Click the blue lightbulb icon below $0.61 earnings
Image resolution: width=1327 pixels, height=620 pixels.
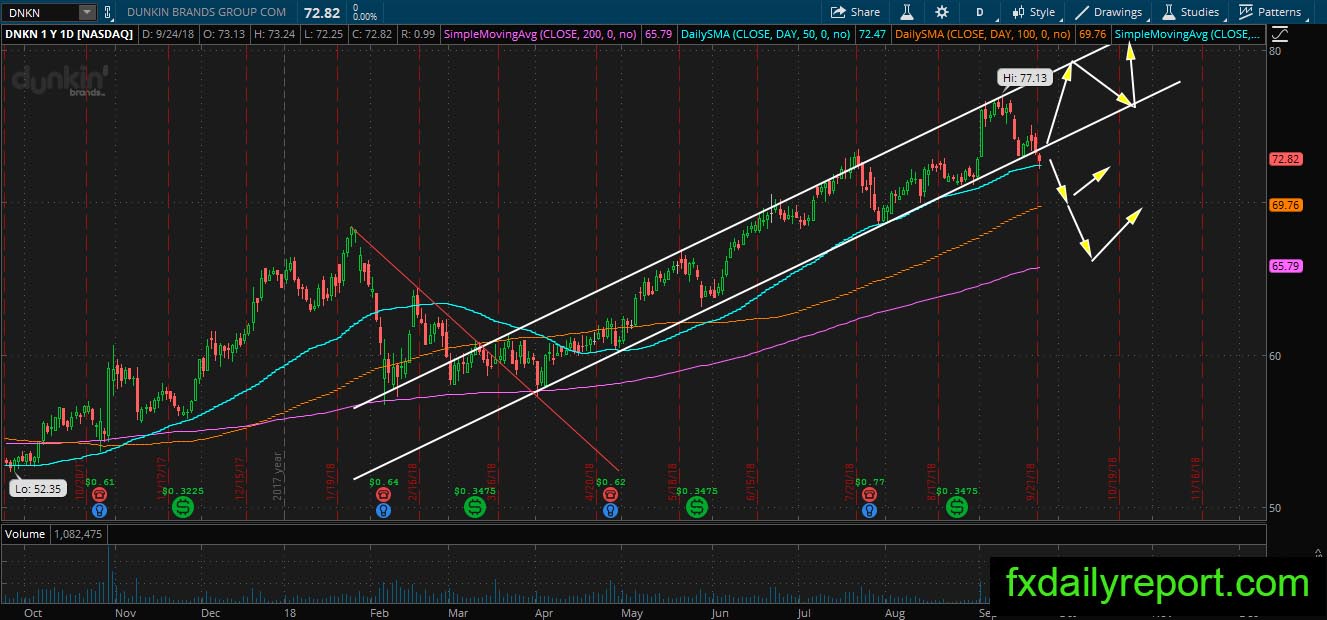pyautogui.click(x=99, y=509)
